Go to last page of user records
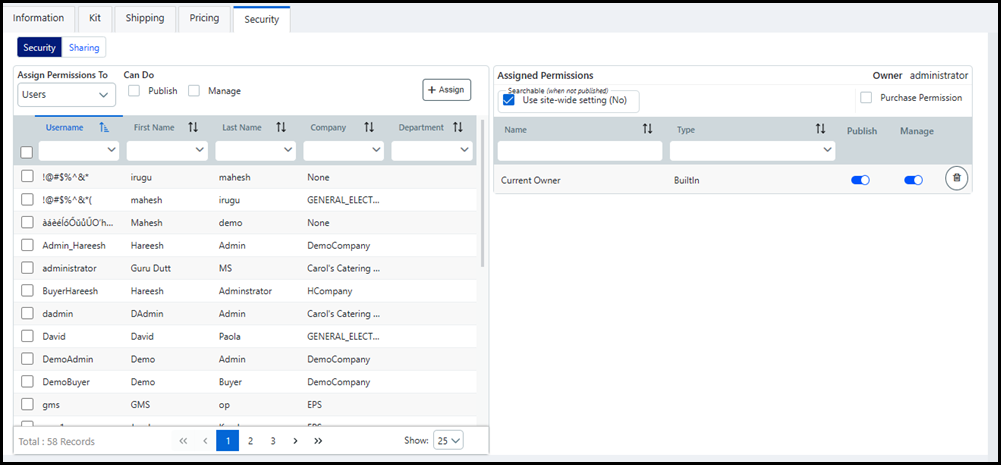The width and height of the screenshot is (1001, 465). (318, 441)
